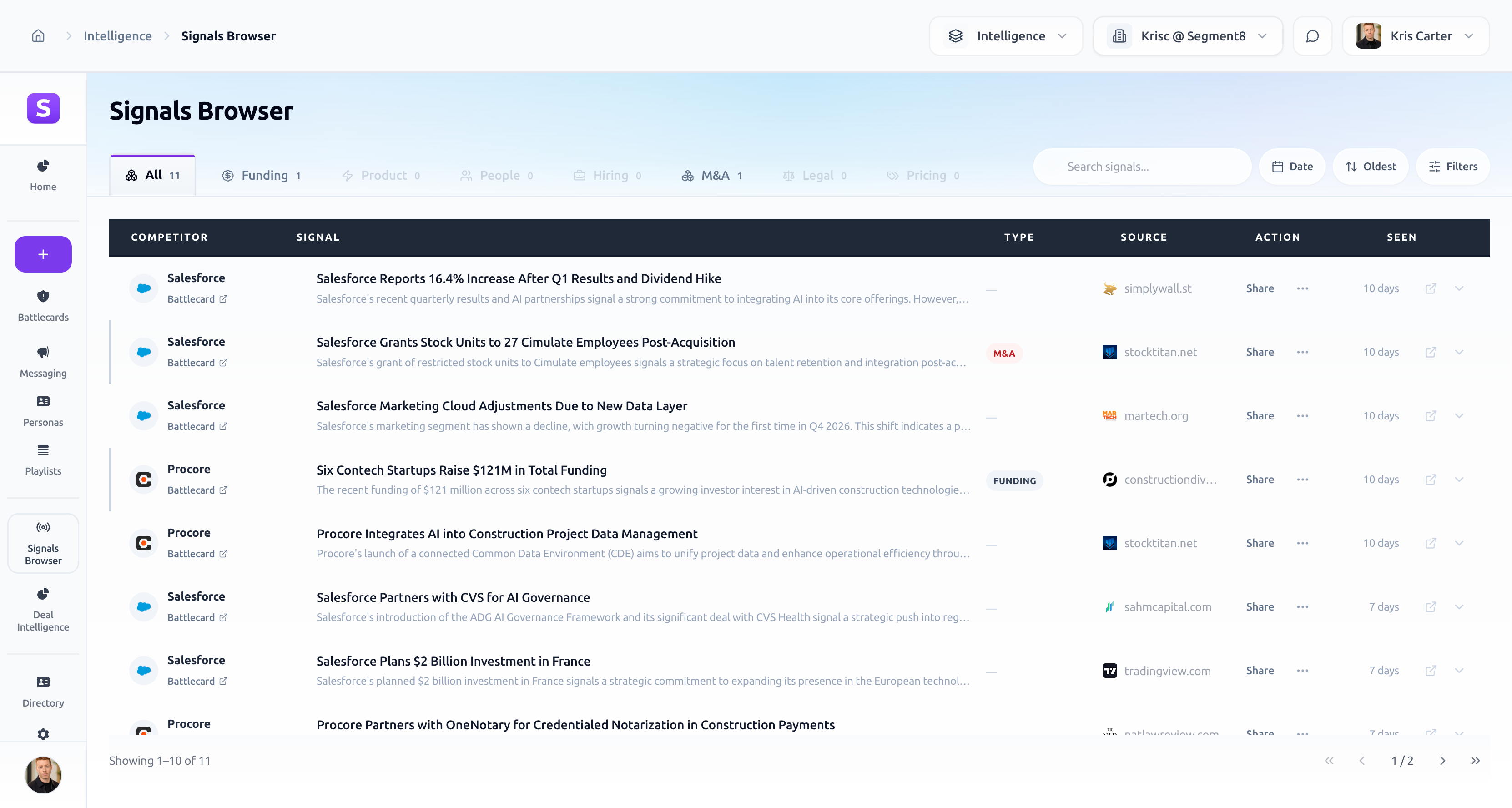Click the purple plus create button

pyautogui.click(x=43, y=254)
